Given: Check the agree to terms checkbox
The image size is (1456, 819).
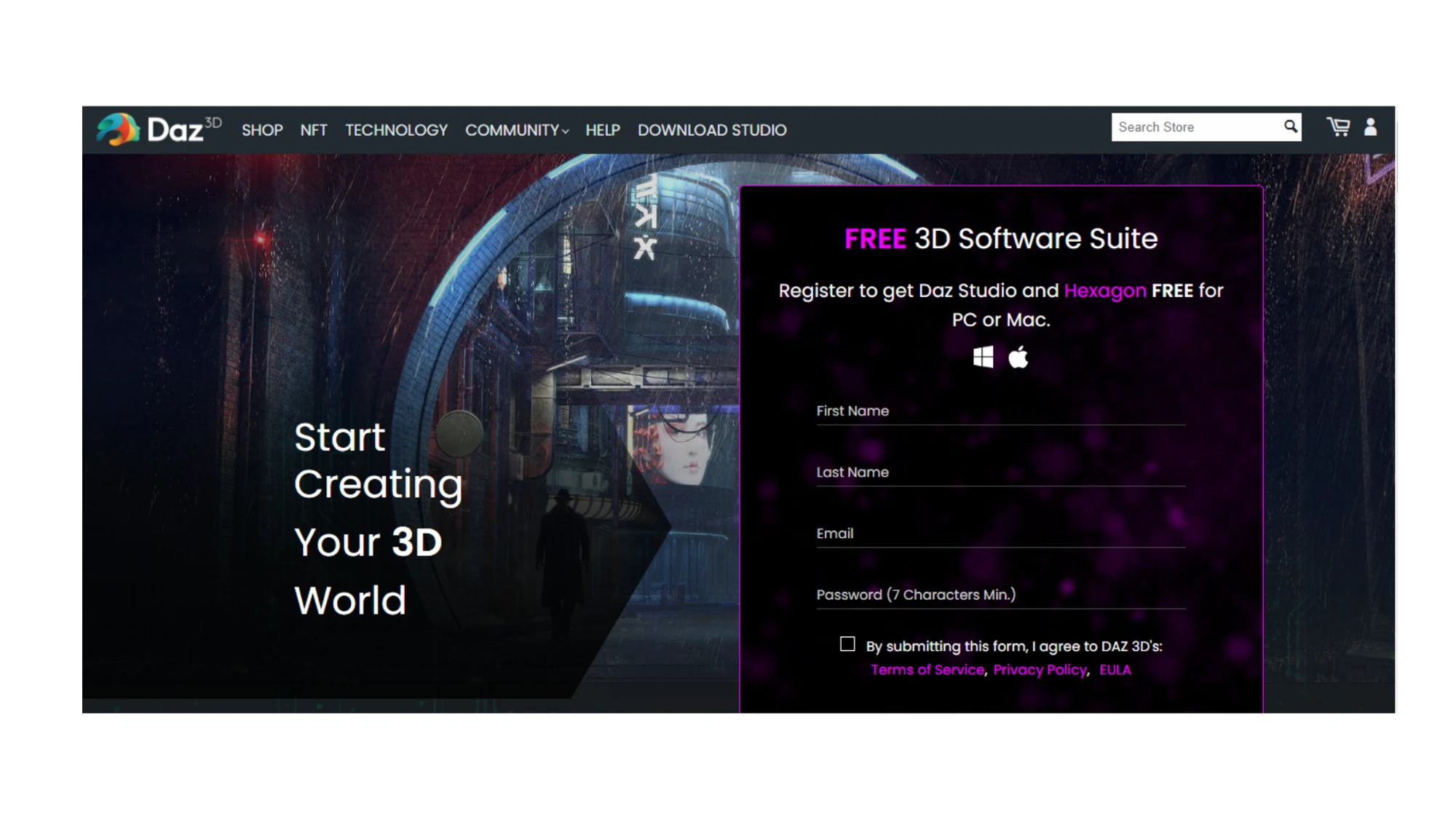Looking at the screenshot, I should (x=847, y=644).
